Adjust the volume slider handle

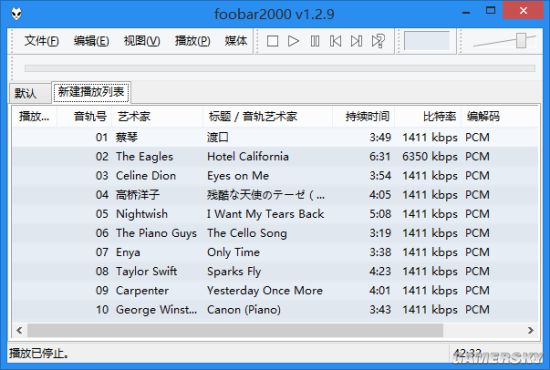click(521, 40)
